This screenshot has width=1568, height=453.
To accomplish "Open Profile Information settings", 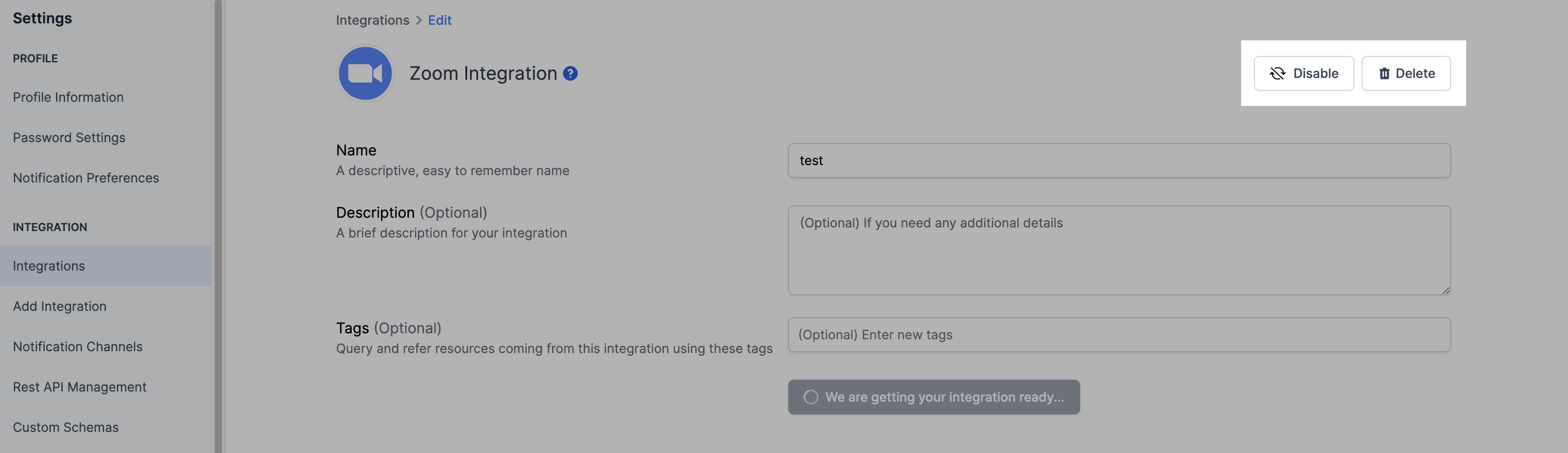I will 68,97.
